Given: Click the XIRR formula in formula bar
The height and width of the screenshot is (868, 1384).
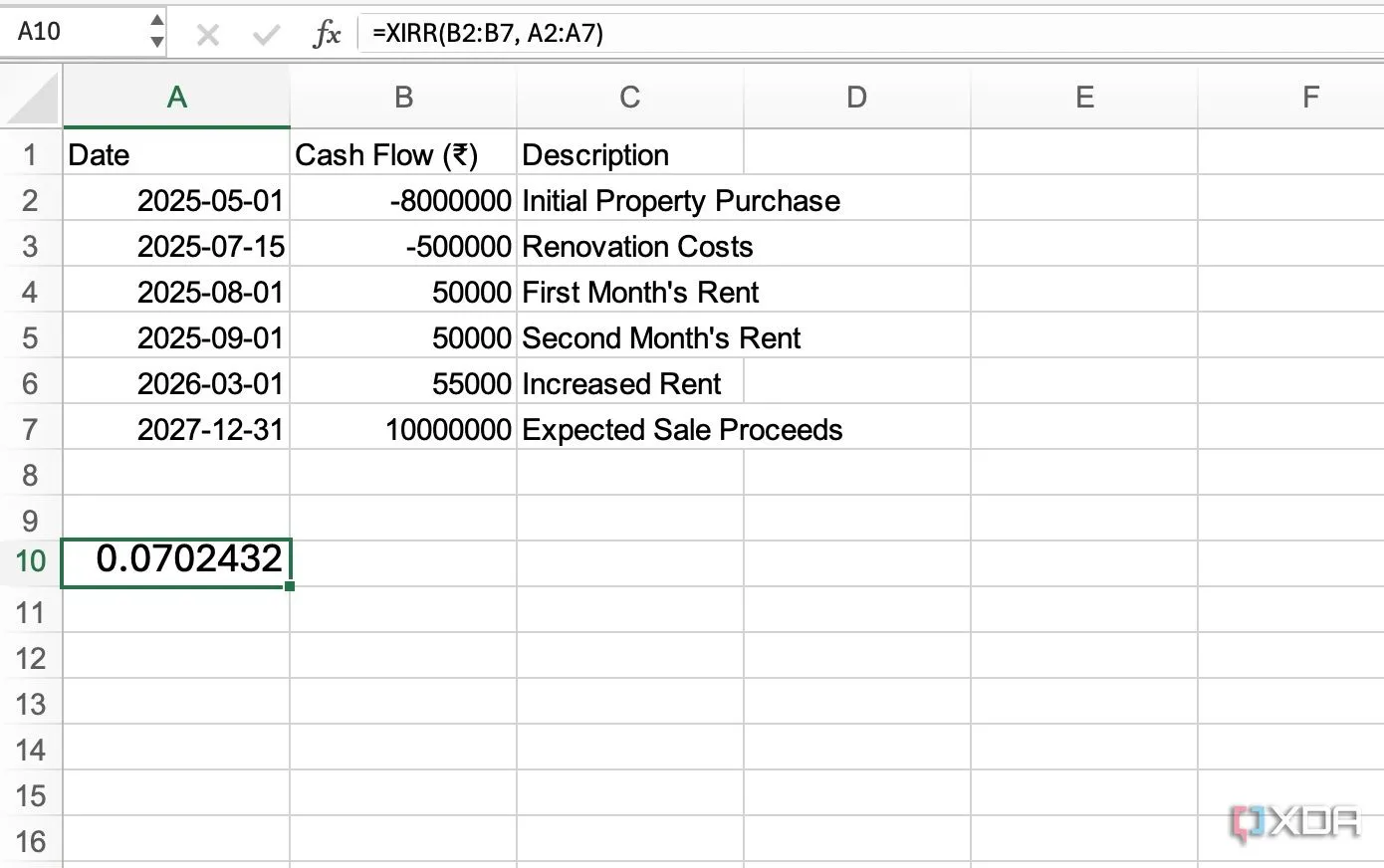Looking at the screenshot, I should [488, 34].
